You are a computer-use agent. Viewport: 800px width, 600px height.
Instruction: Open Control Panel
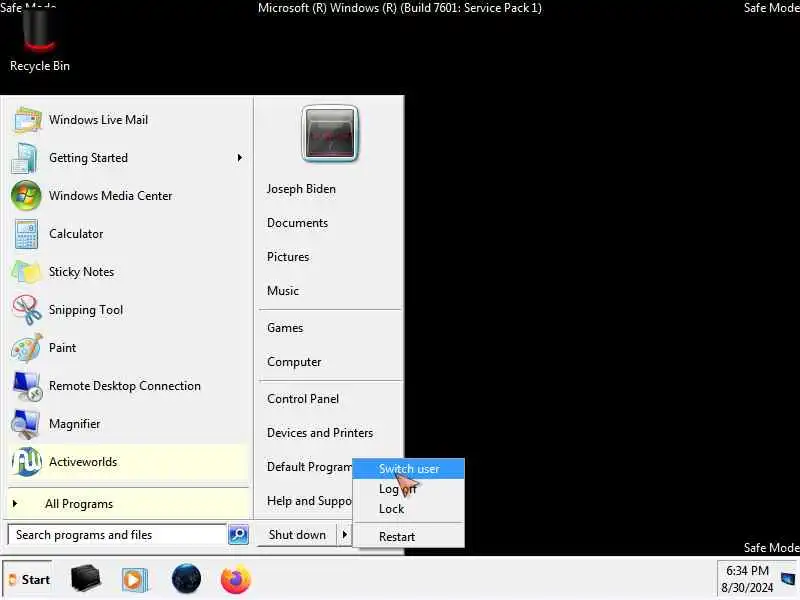303,399
